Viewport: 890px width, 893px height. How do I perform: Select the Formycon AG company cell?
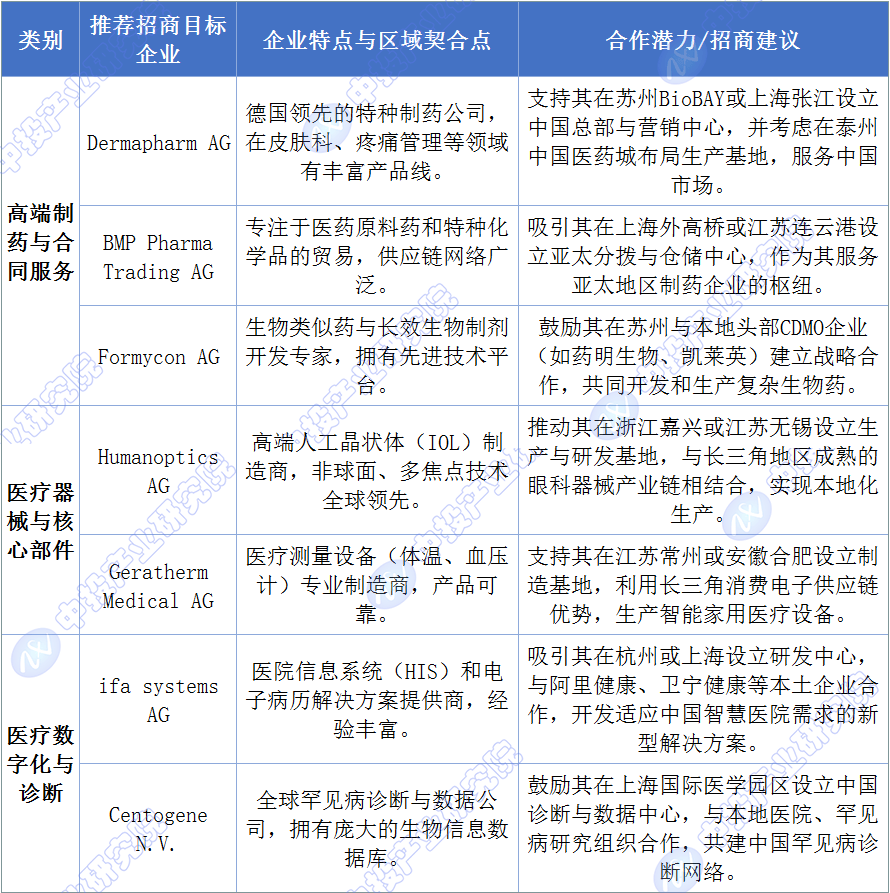pyautogui.click(x=158, y=357)
